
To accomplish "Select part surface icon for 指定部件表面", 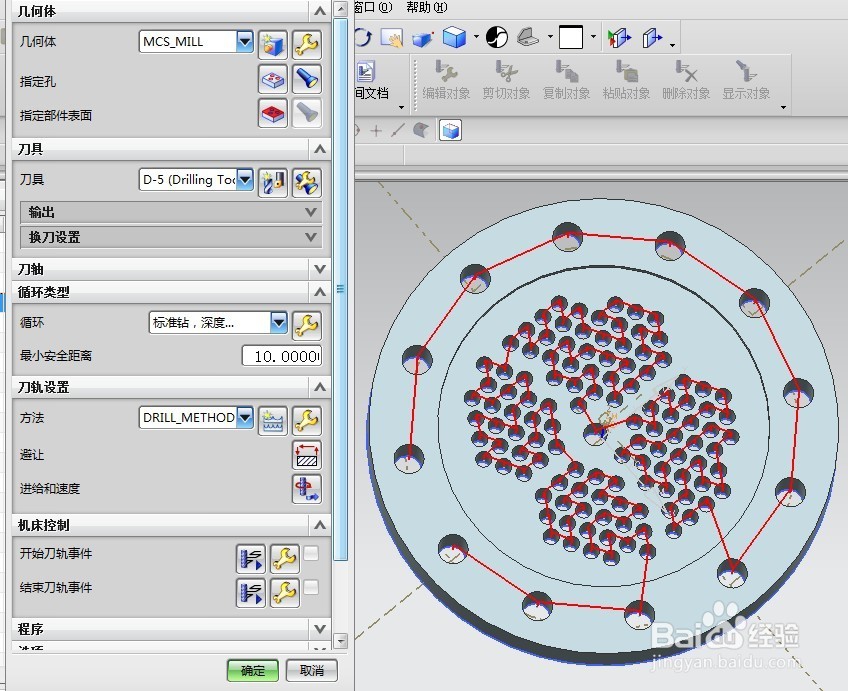I will tap(273, 113).
